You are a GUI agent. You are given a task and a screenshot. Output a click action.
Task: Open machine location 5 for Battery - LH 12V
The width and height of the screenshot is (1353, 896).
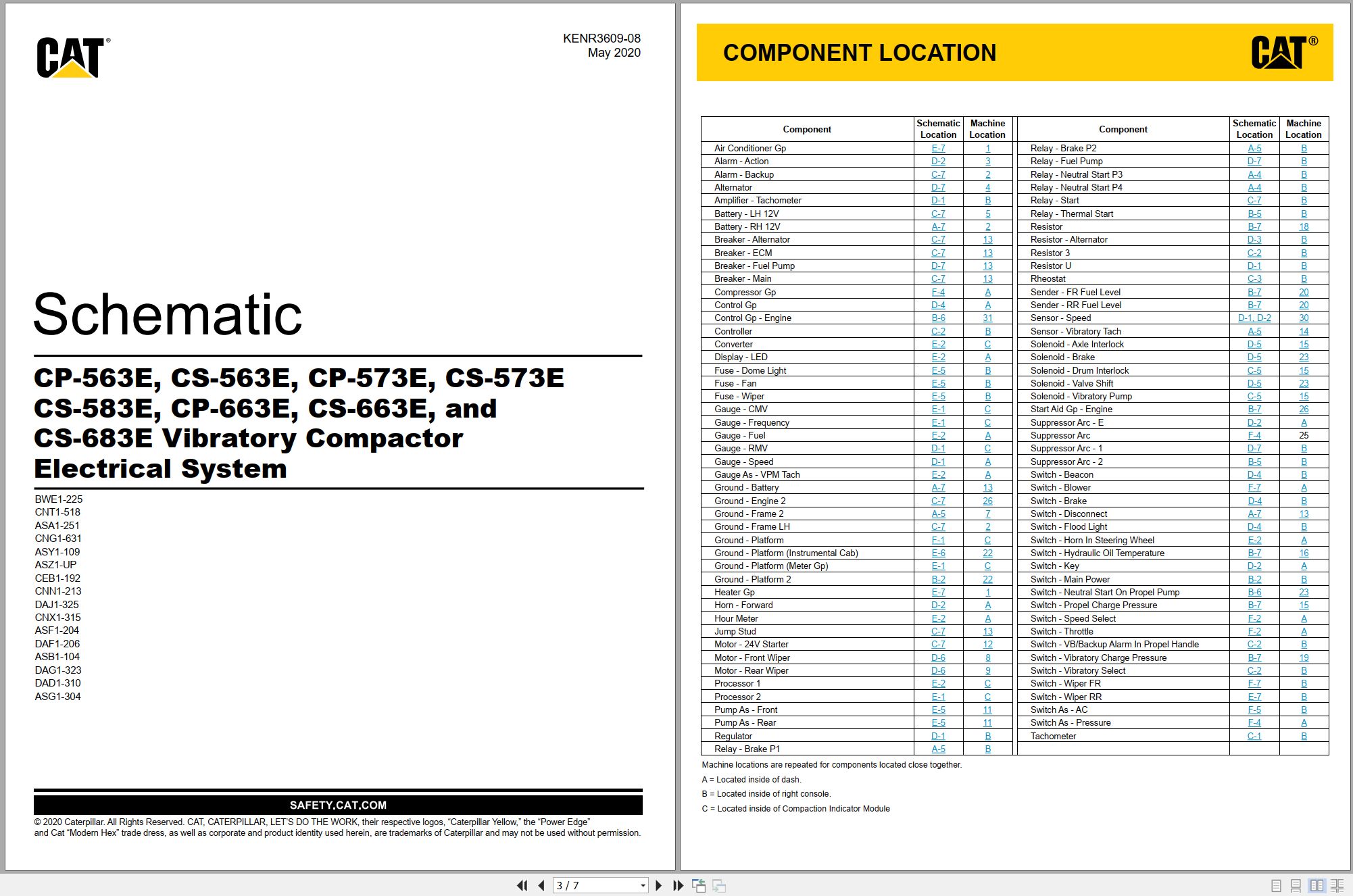pos(987,214)
